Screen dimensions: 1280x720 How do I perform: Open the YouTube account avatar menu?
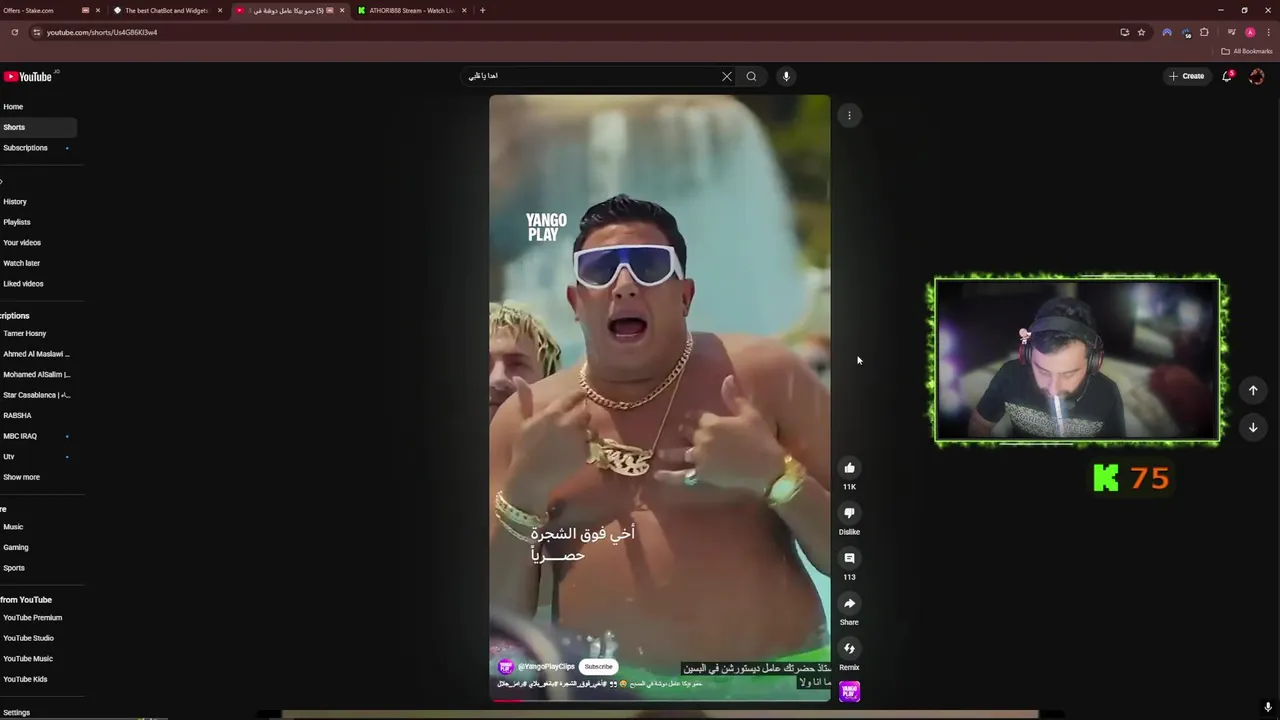tap(1257, 76)
